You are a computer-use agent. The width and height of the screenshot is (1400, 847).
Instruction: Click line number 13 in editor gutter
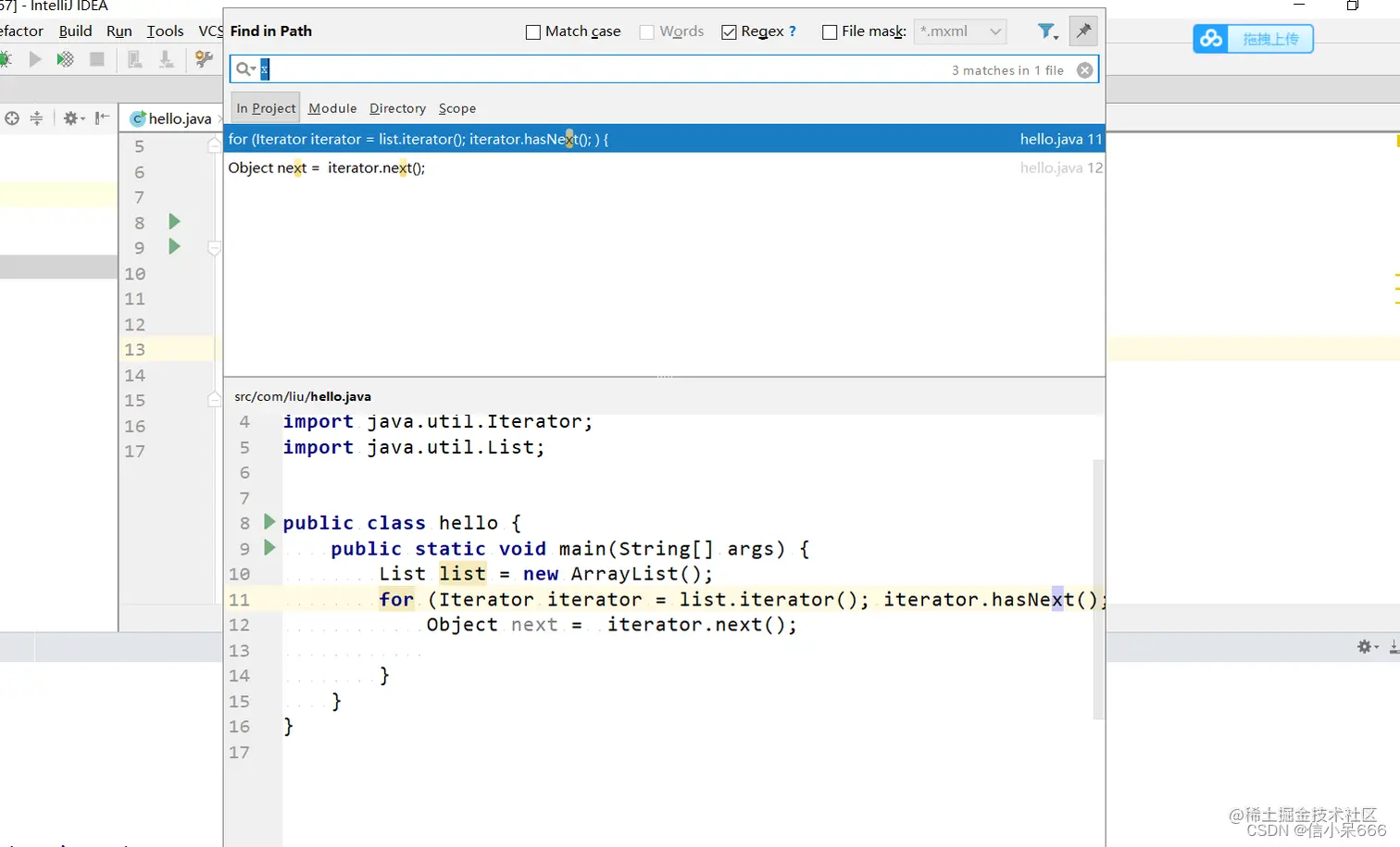coord(135,350)
